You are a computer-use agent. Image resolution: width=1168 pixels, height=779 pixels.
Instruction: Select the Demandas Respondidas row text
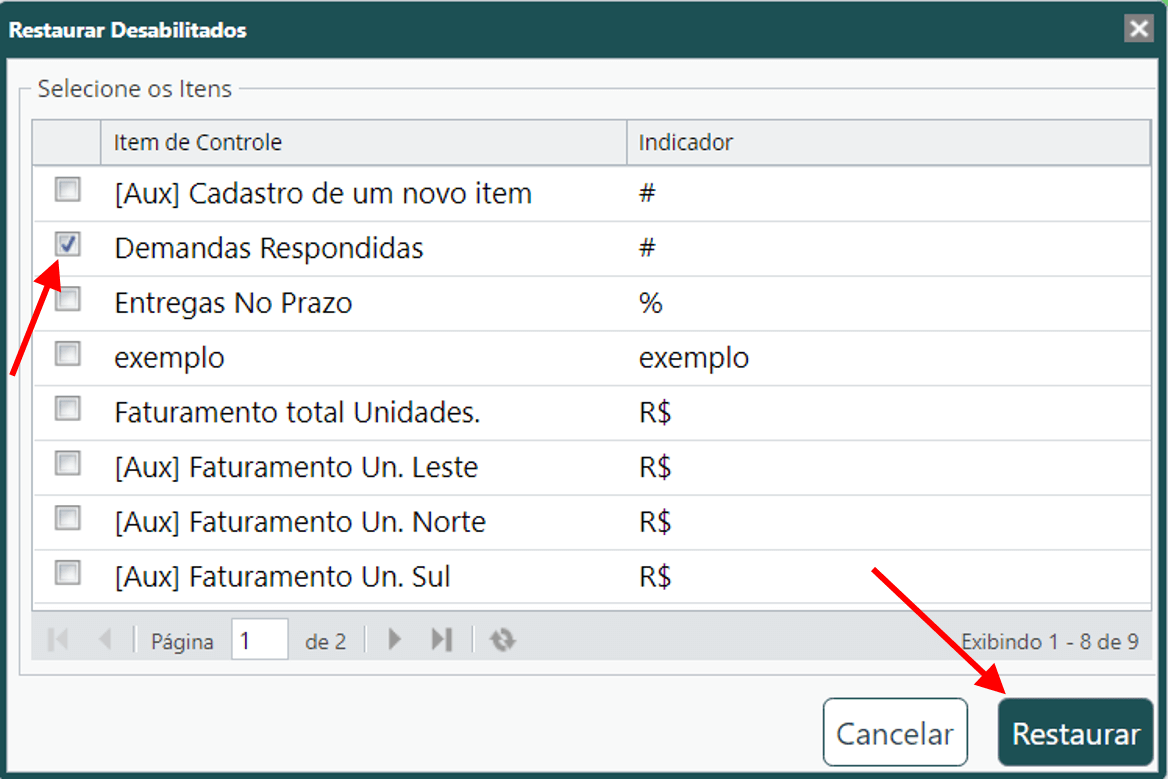pyautogui.click(x=269, y=249)
